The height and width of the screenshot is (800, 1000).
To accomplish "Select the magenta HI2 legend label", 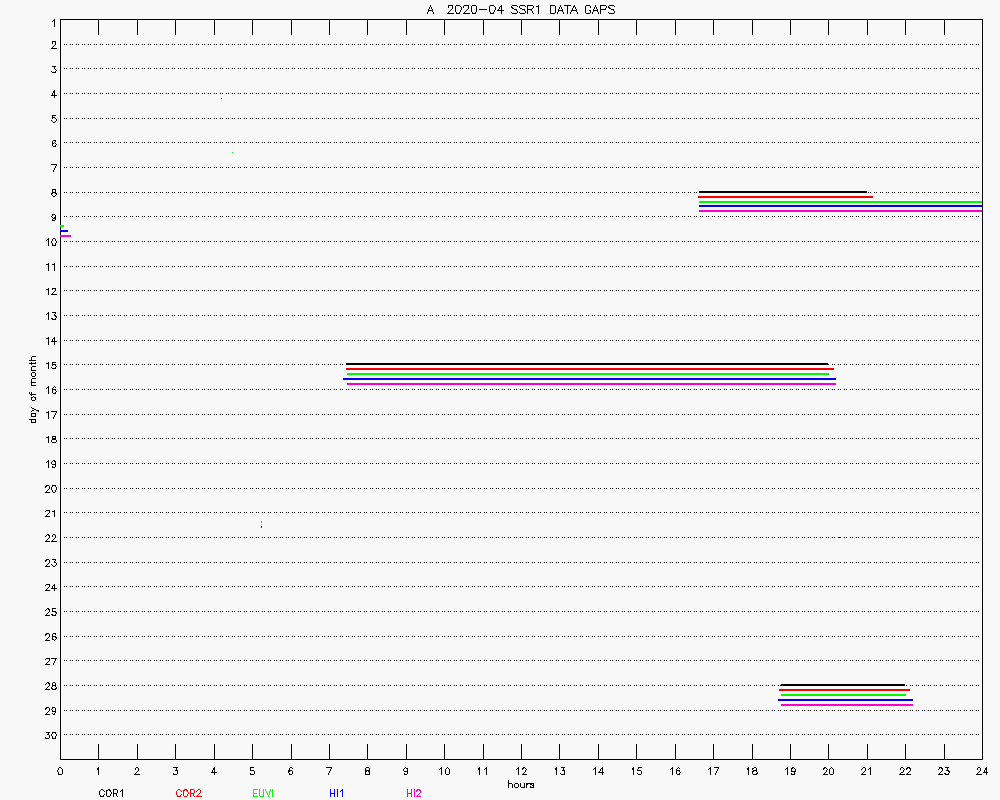I will tap(414, 793).
